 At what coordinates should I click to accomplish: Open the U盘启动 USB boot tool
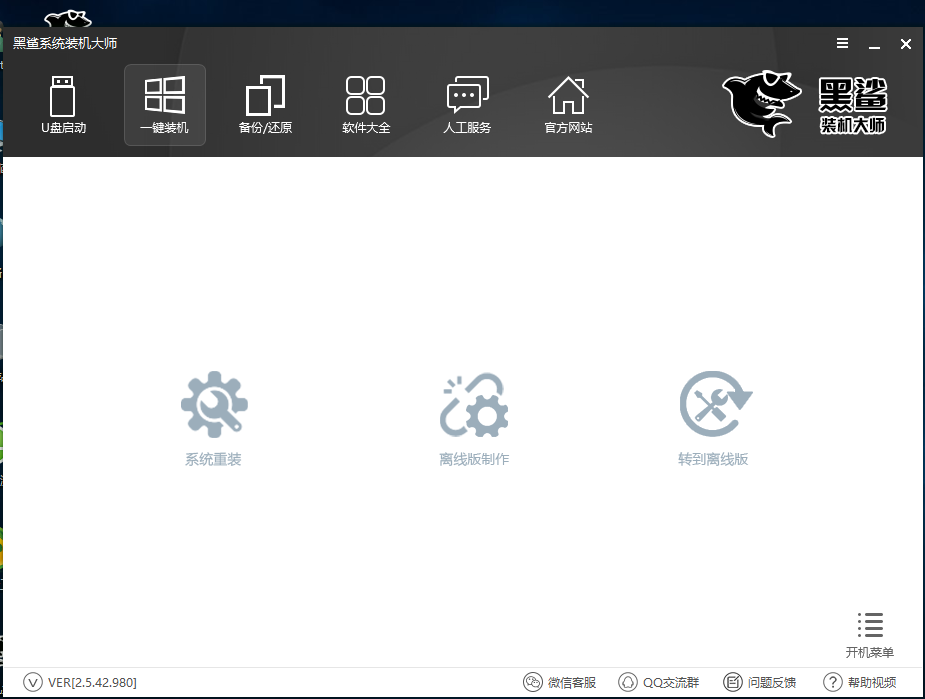(63, 104)
